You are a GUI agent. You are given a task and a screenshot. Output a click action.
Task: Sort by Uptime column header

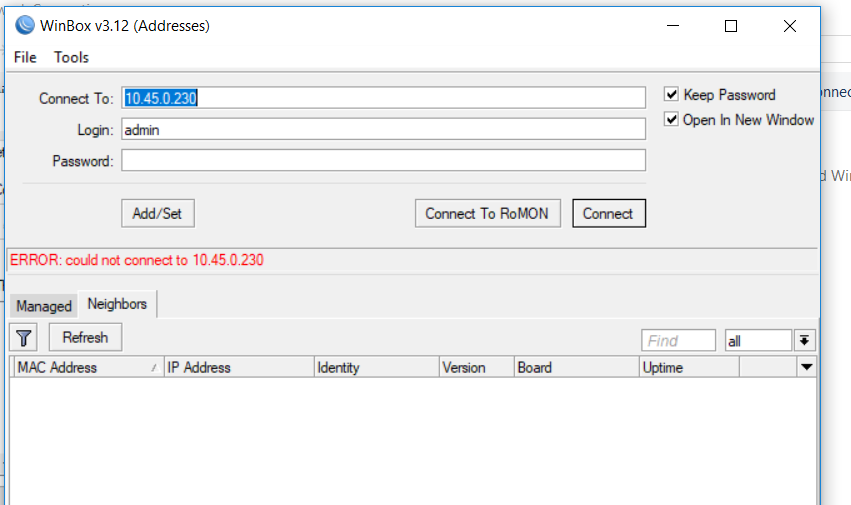tap(689, 368)
